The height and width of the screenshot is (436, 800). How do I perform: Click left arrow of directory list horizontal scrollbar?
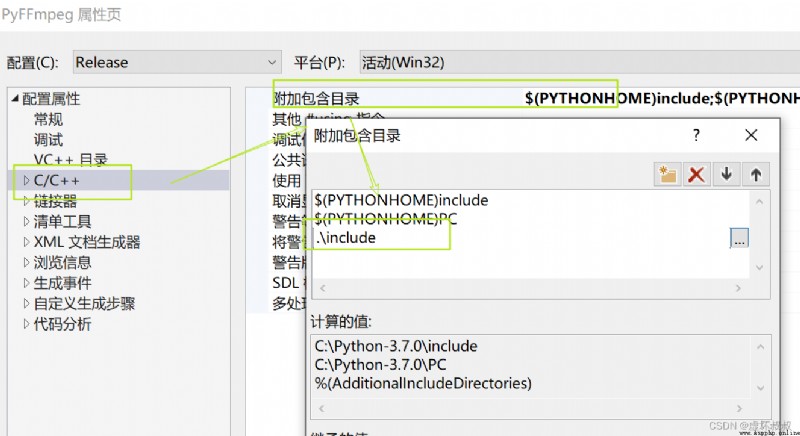322,288
